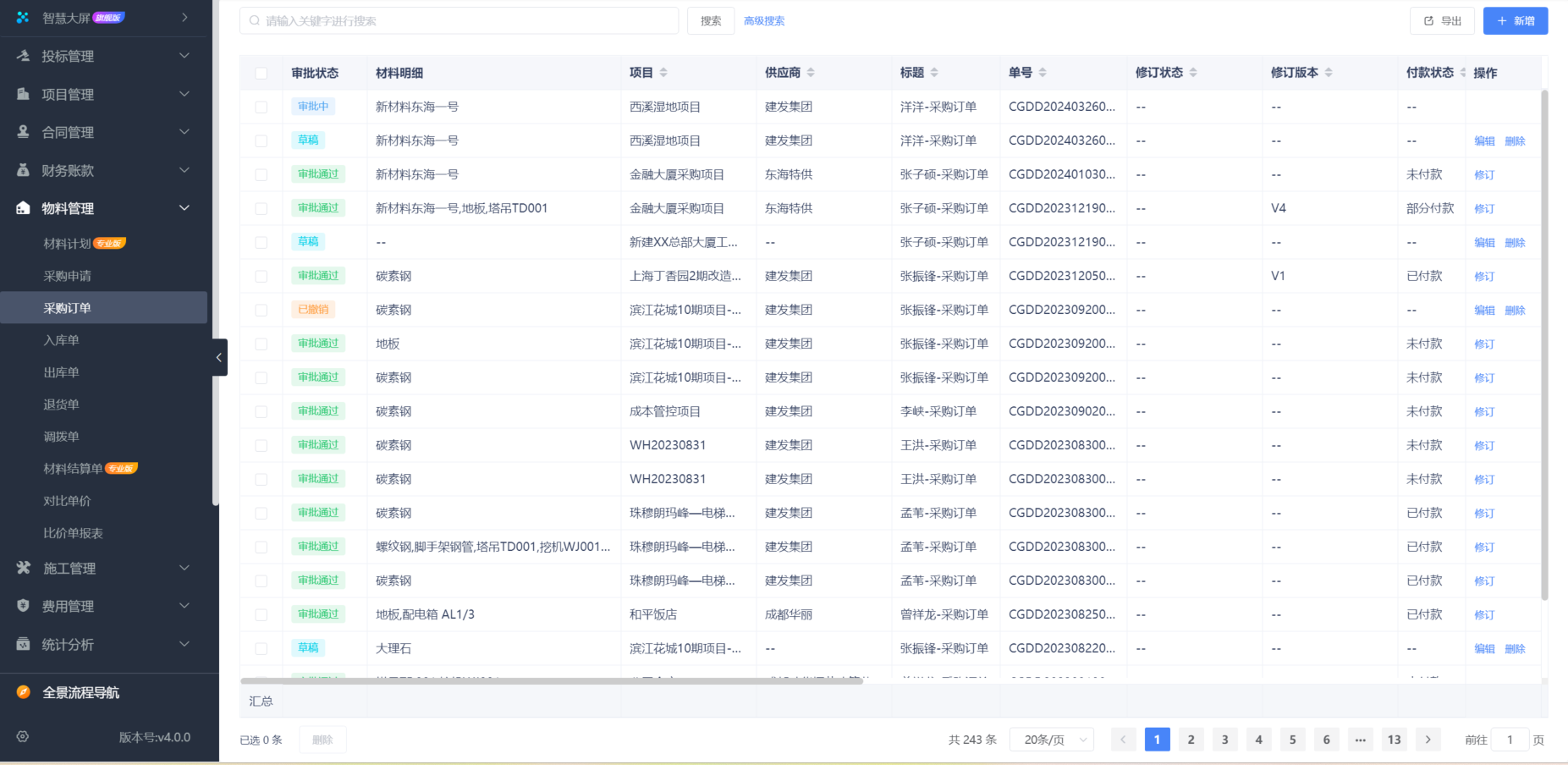Open 财务账款 using its icon
Screen dimensions: 1568x765
click(23, 170)
